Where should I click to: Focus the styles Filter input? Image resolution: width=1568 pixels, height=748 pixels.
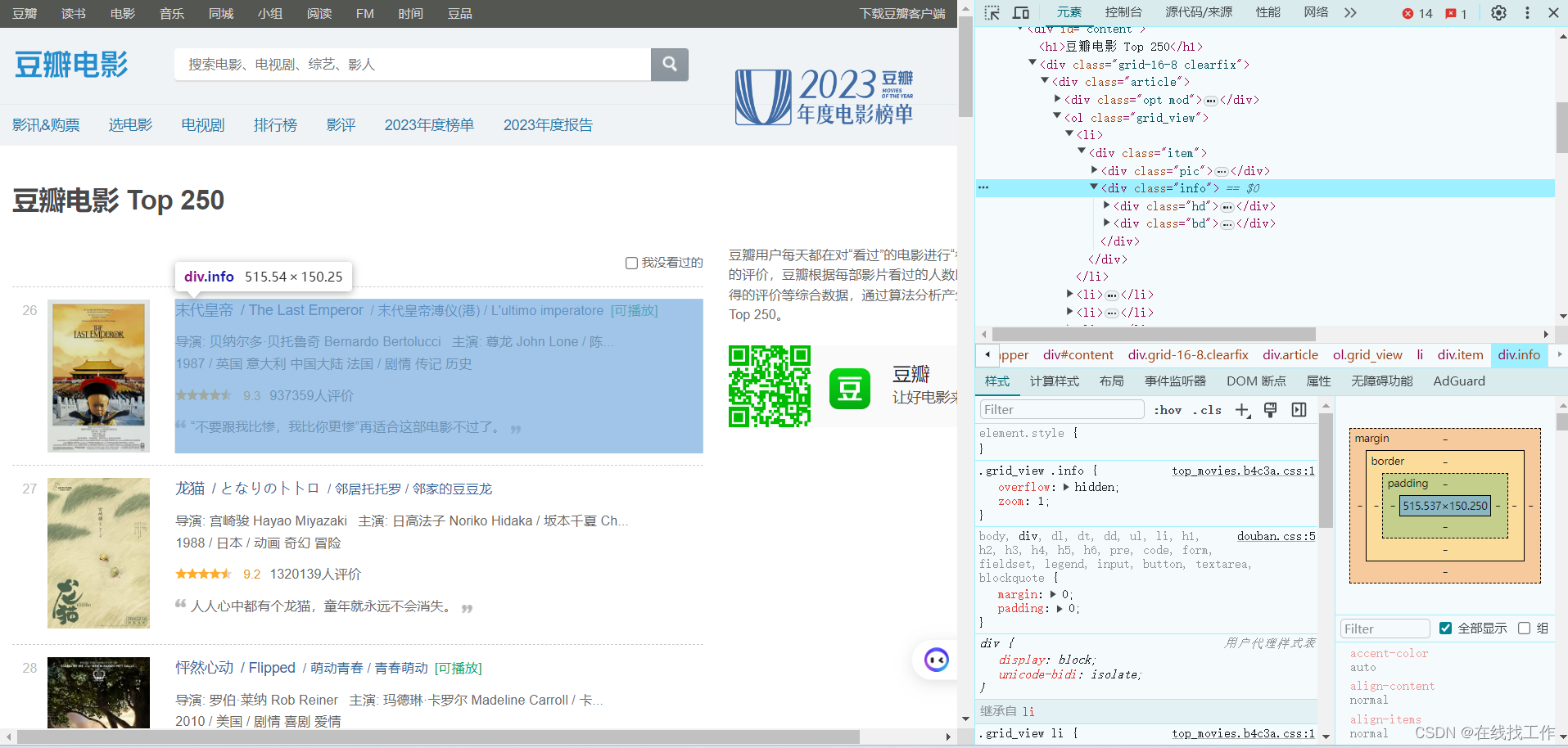(1062, 409)
